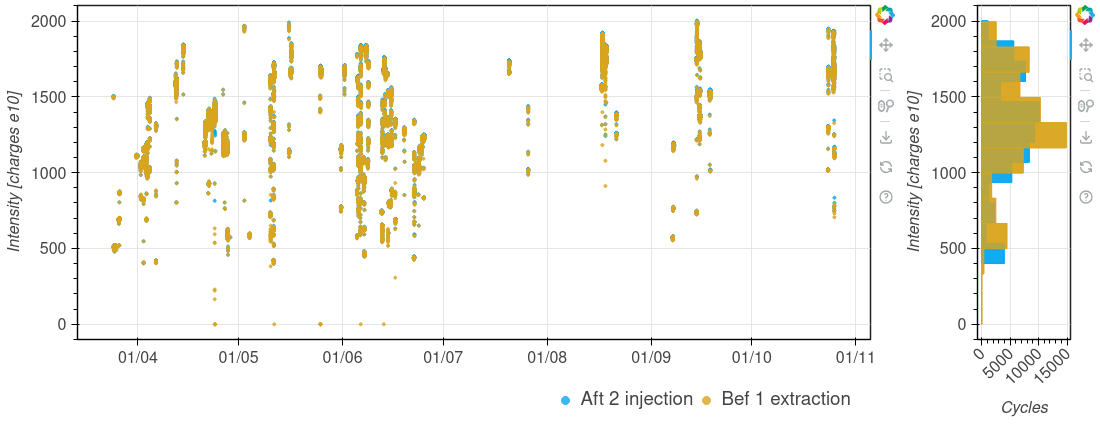Click Bokeh logo beside the scatter plot
This screenshot has height=430, width=1100.
pos(885,15)
